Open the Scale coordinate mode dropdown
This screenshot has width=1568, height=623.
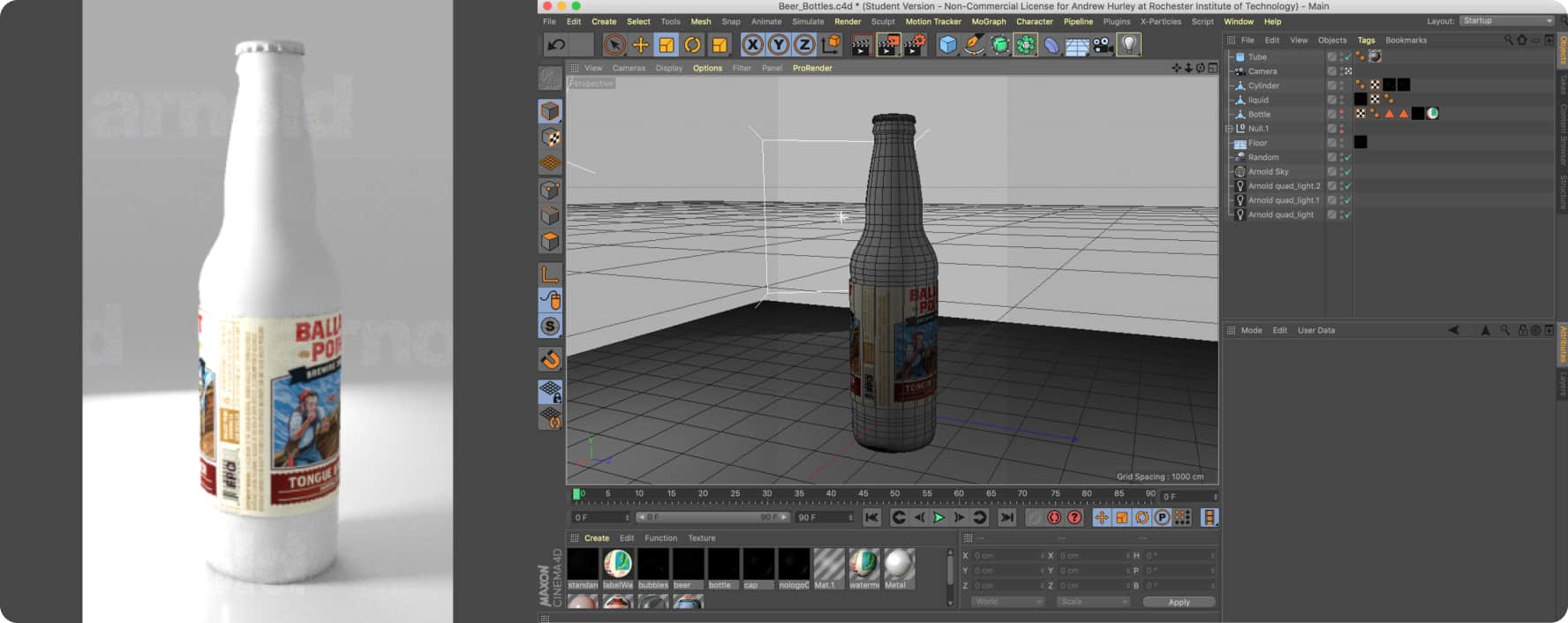point(1093,602)
